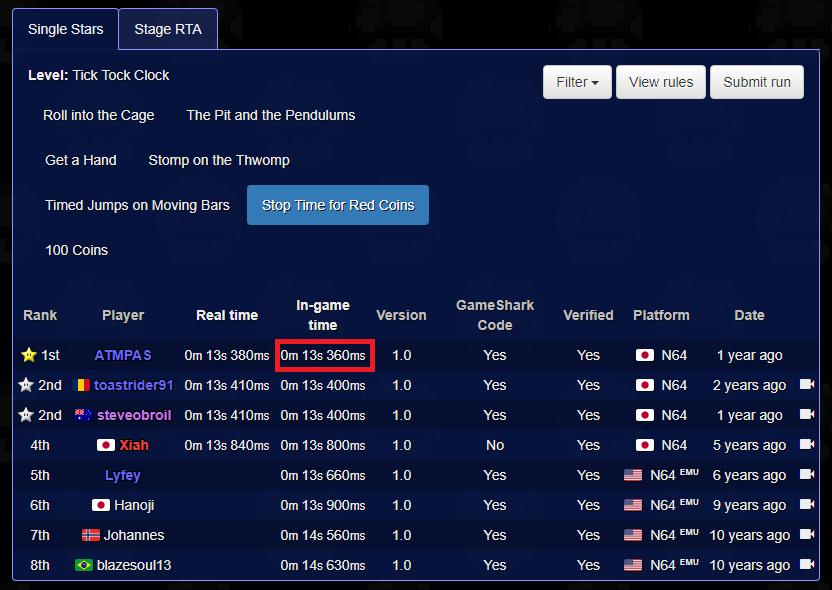Open Timed Jumps on Moving Bars leaderboard
This screenshot has height=590, width=832.
137,205
